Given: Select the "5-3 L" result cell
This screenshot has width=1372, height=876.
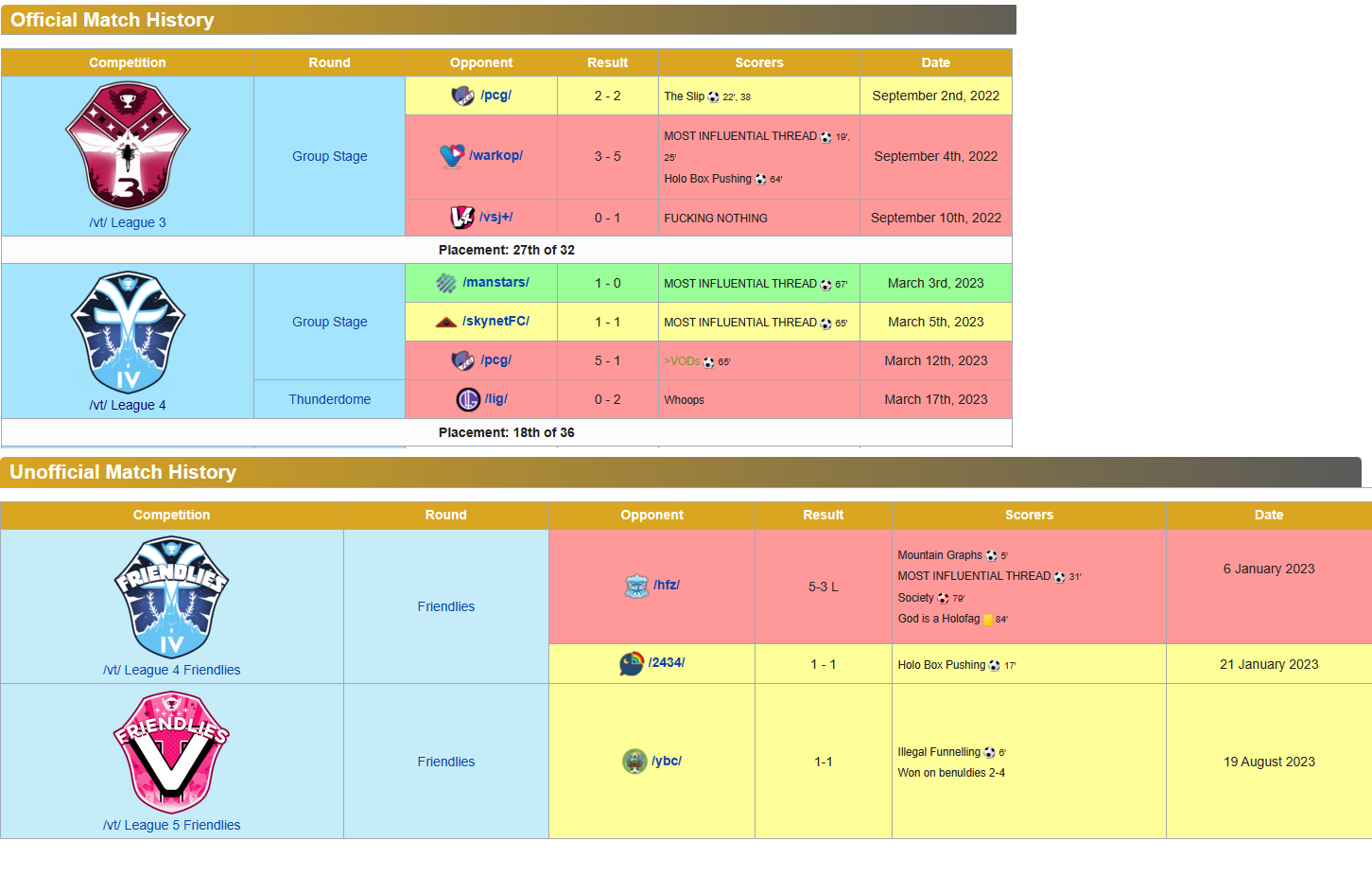Looking at the screenshot, I should click(824, 587).
